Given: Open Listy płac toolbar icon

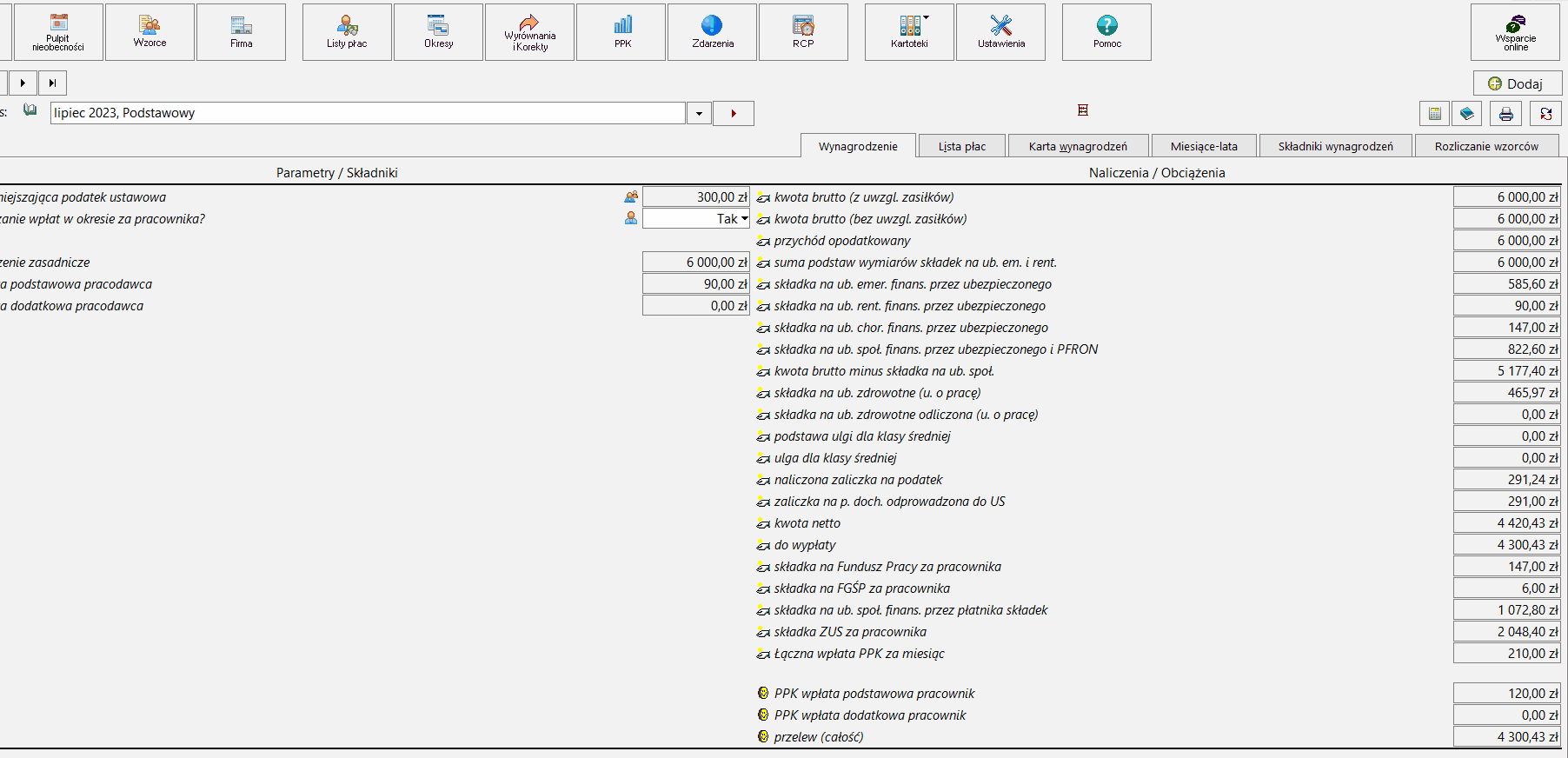Looking at the screenshot, I should point(347,32).
